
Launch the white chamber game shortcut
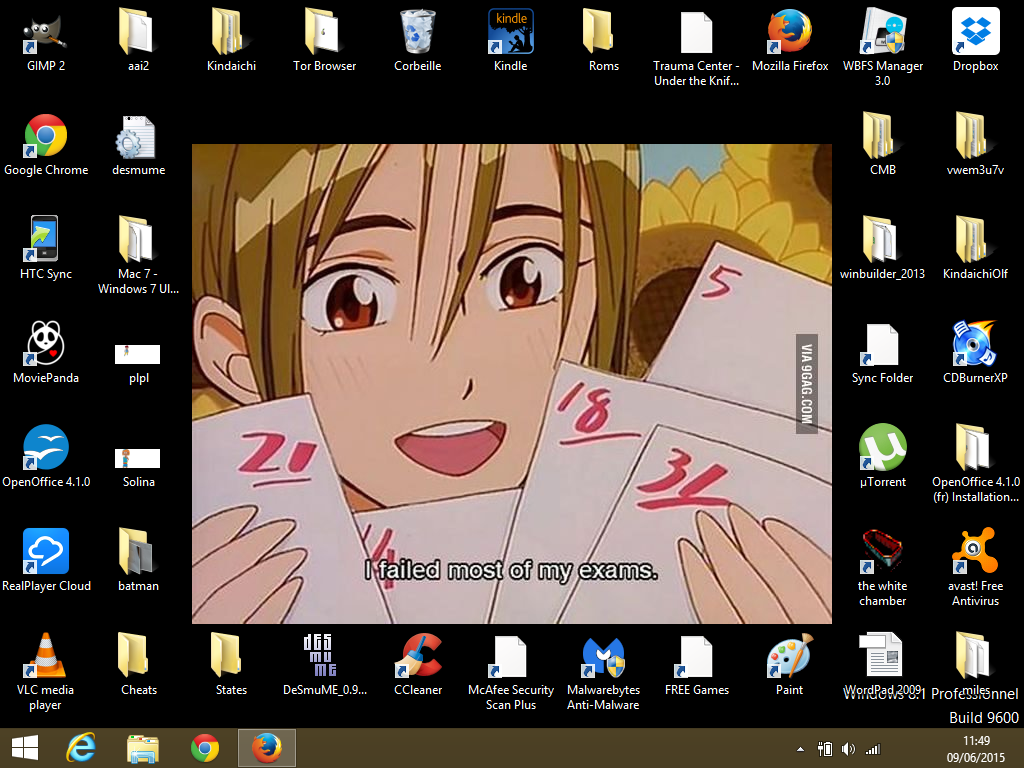[x=882, y=552]
